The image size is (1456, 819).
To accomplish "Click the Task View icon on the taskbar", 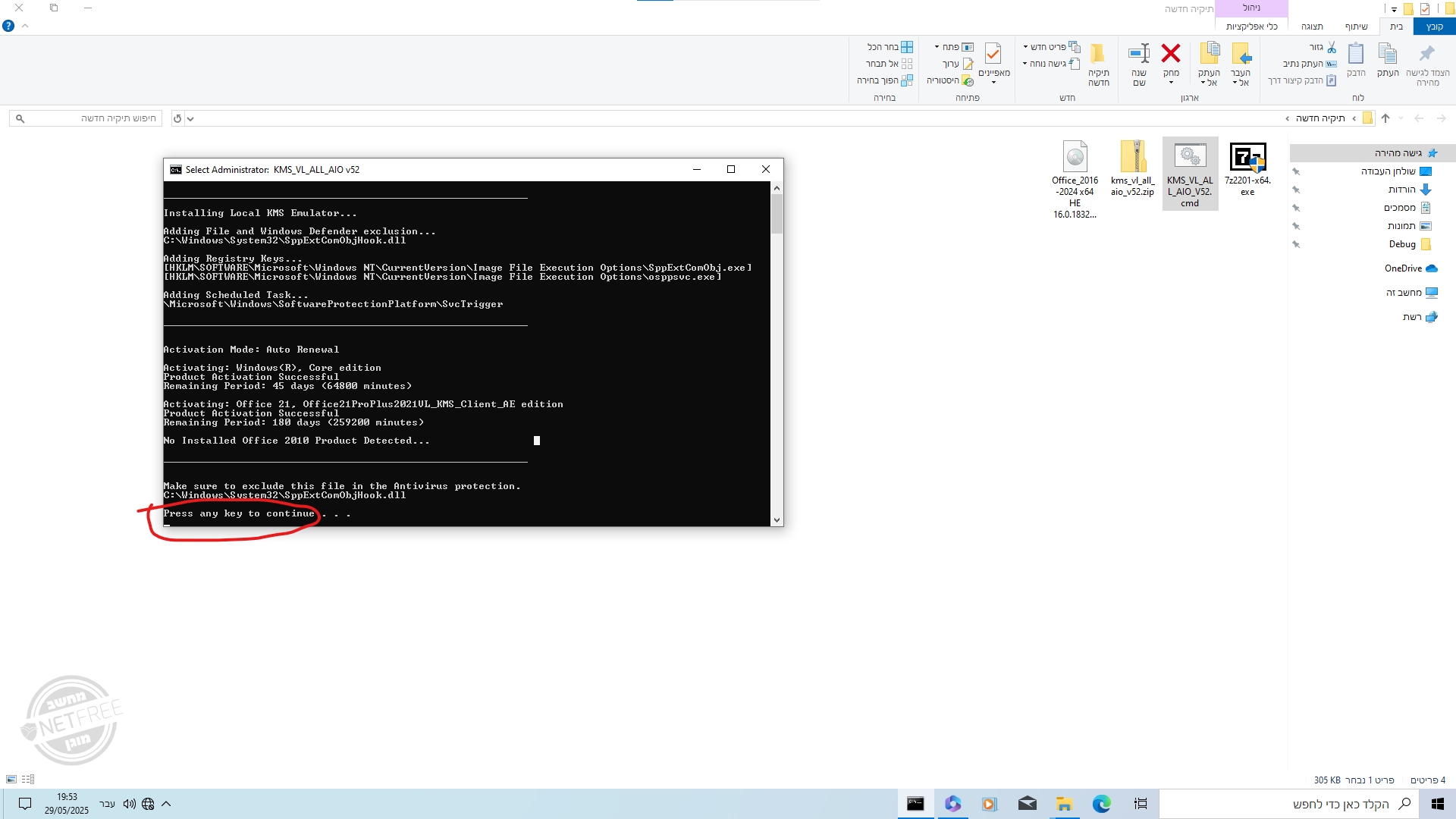I will 1140,804.
